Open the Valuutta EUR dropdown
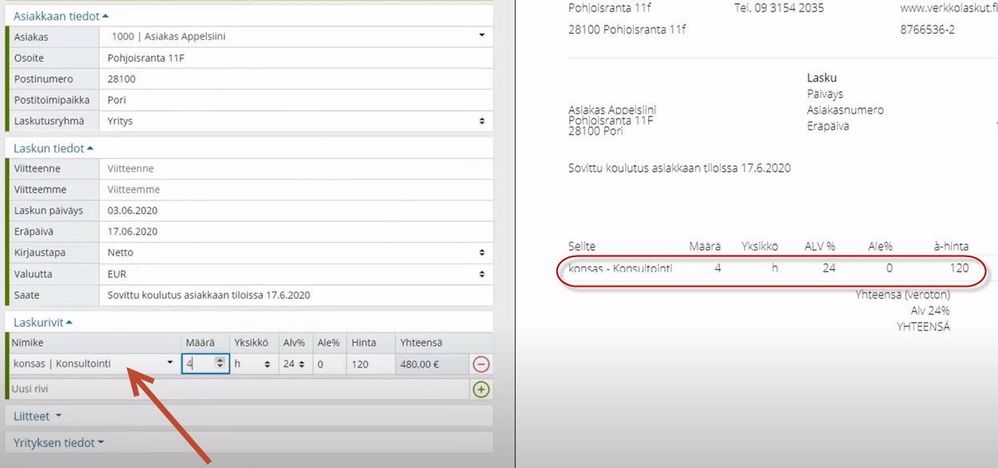Viewport: 998px width, 468px height. click(296, 274)
